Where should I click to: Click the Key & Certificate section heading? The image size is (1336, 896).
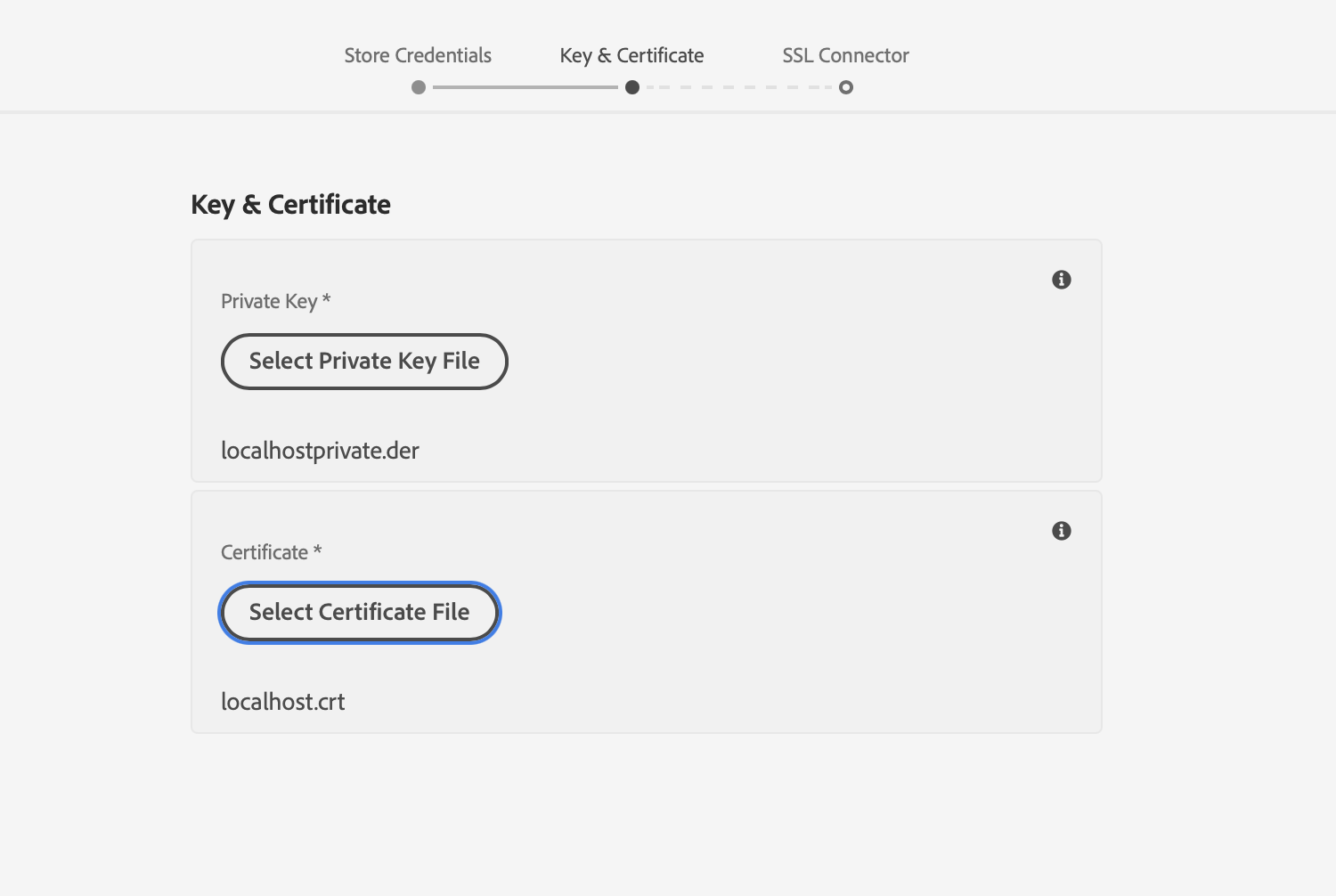point(290,205)
